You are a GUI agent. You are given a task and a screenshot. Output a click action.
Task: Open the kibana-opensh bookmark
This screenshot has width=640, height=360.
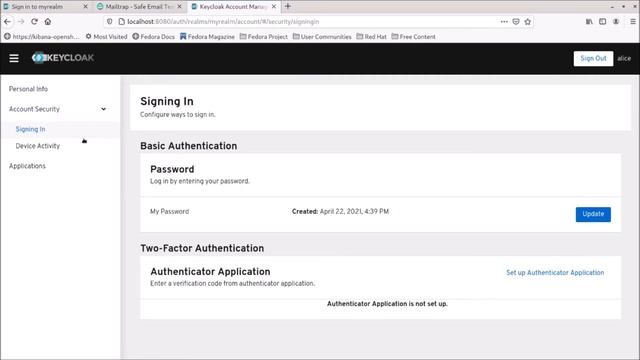click(42, 37)
